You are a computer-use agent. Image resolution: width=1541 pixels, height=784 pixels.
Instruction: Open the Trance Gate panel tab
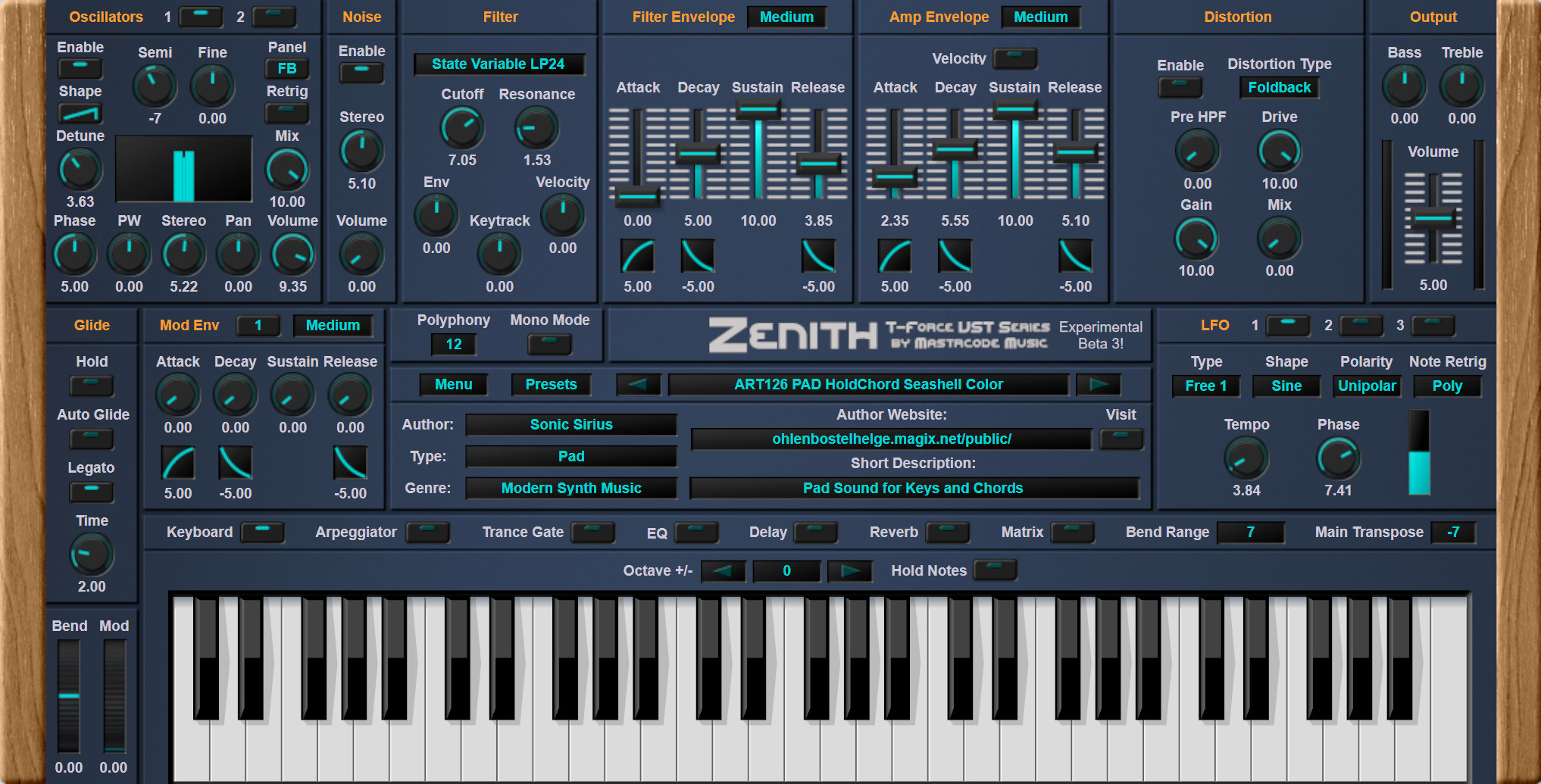[x=592, y=532]
